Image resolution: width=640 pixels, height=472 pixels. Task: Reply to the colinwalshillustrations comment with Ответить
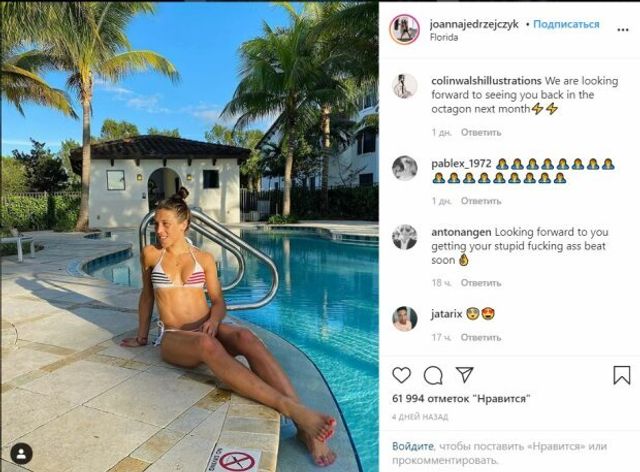click(x=481, y=132)
